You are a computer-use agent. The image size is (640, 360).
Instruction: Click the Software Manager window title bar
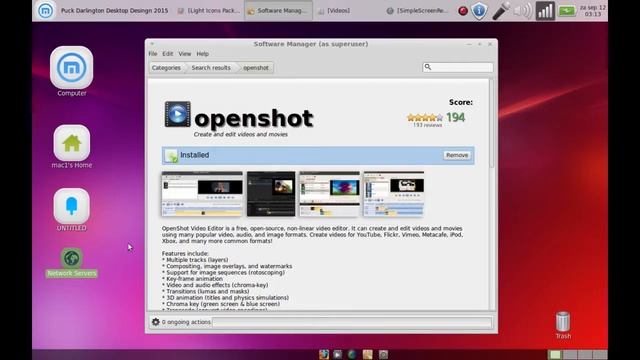point(311,44)
